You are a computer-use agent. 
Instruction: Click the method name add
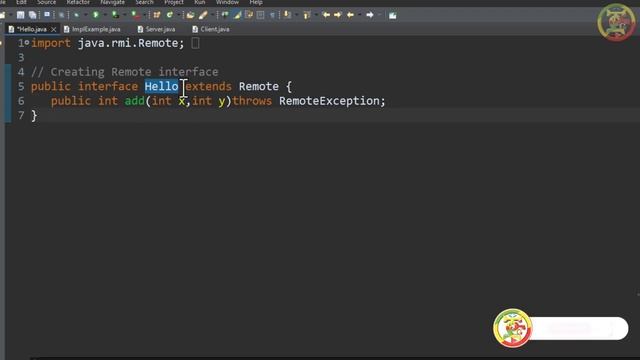tap(135, 101)
